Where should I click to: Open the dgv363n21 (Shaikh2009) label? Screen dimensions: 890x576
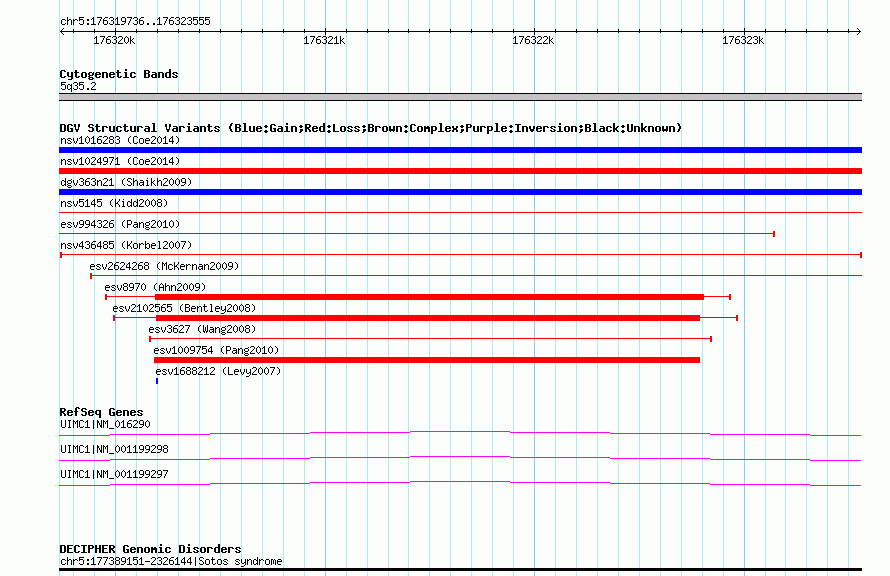point(126,182)
